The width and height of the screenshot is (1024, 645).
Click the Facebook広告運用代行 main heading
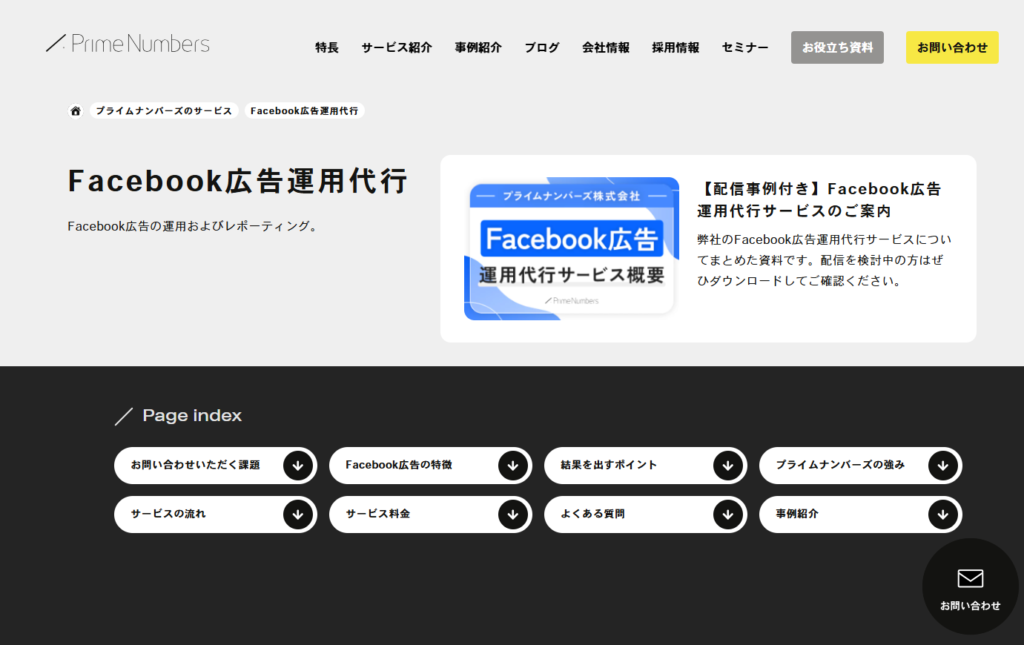[238, 181]
